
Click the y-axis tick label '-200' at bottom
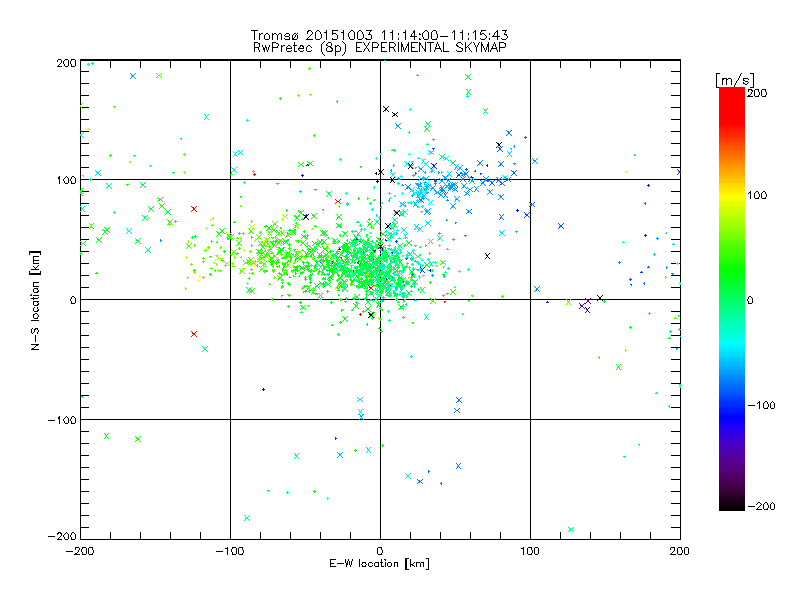click(62, 536)
